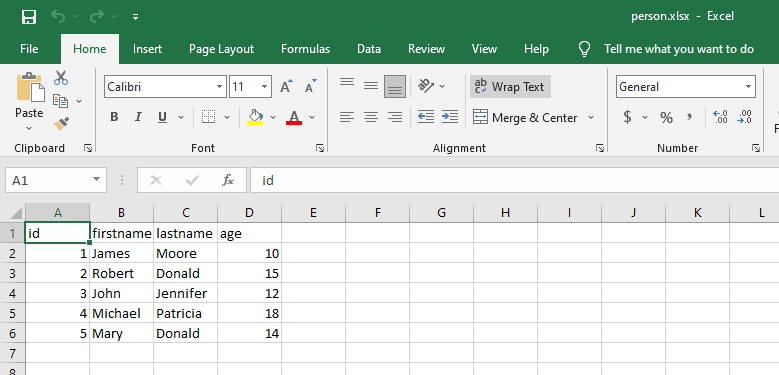Click Merge & Center button
This screenshot has width=779, height=375.
click(x=525, y=118)
